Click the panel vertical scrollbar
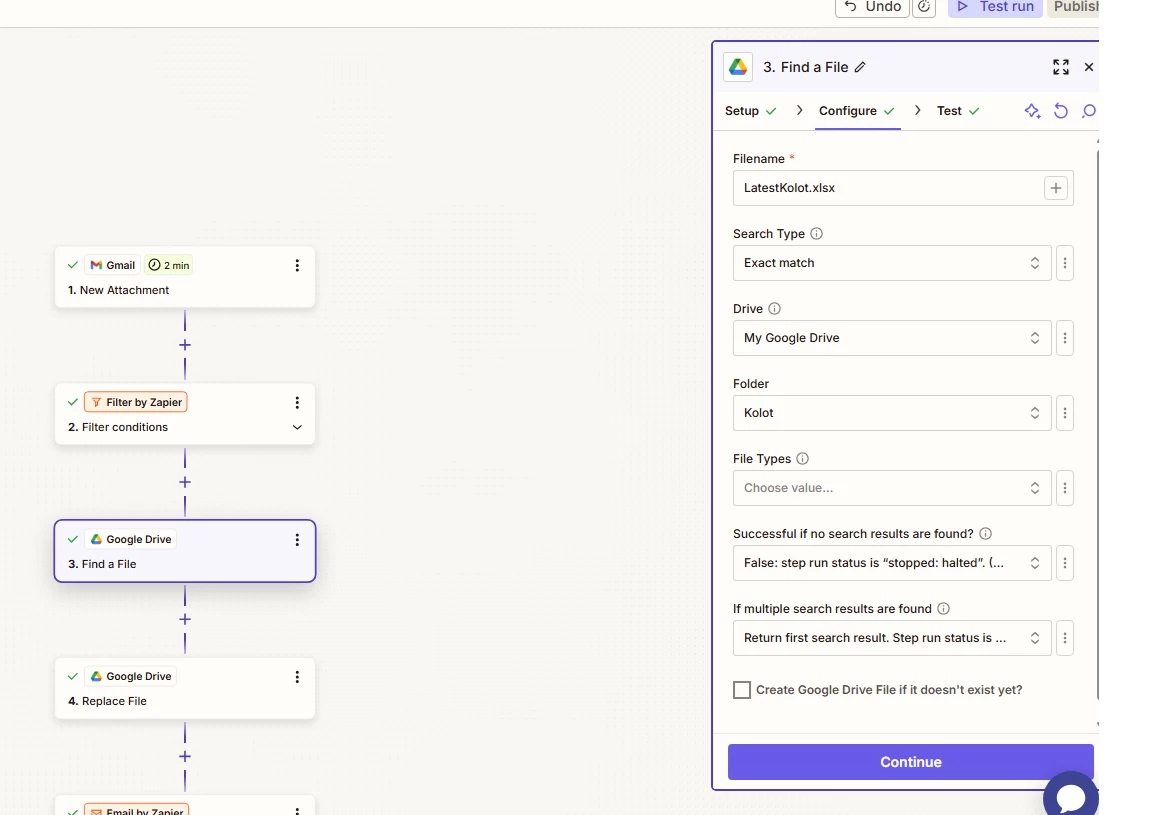The image size is (1152, 815). 1098,426
